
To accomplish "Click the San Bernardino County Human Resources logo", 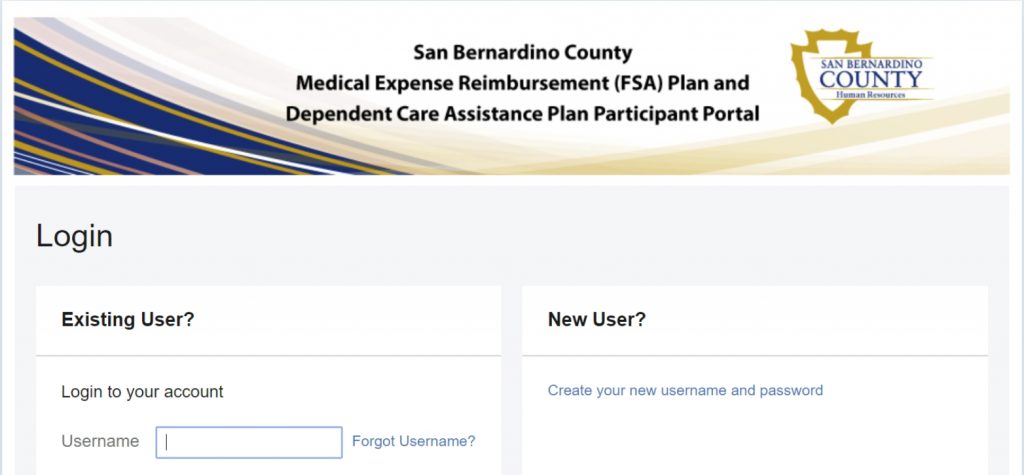I will (x=861, y=76).
